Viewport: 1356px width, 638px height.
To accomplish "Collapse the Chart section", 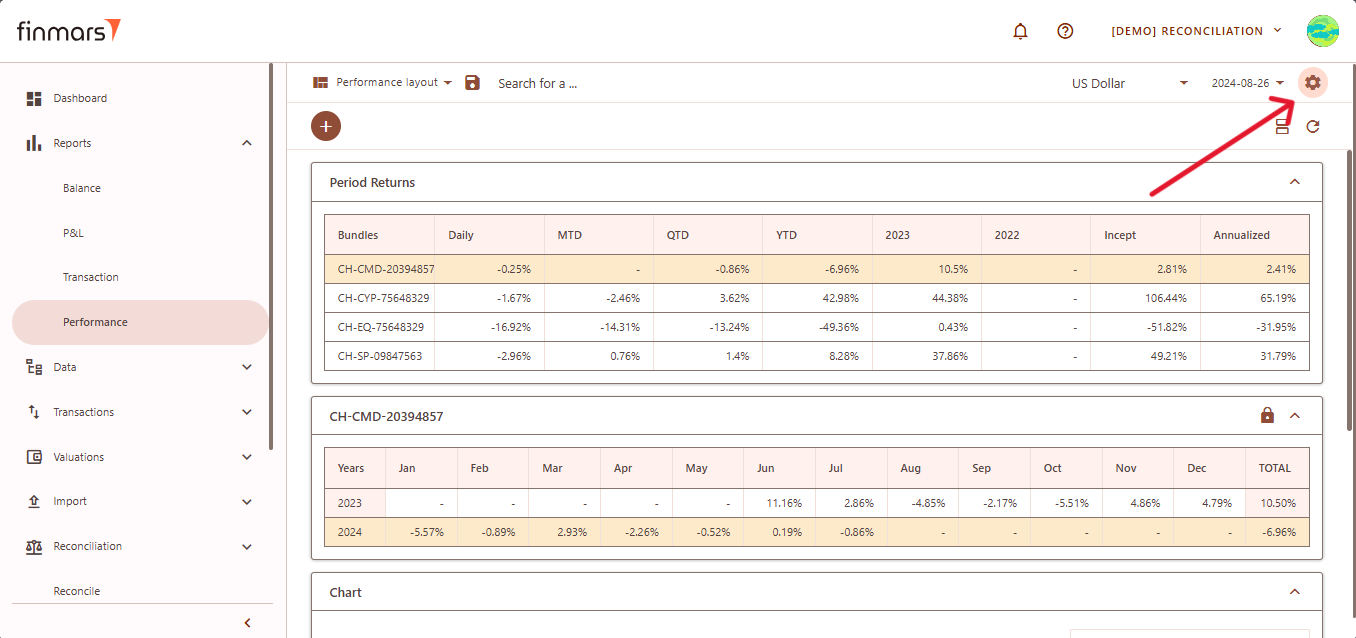I will point(1294,592).
